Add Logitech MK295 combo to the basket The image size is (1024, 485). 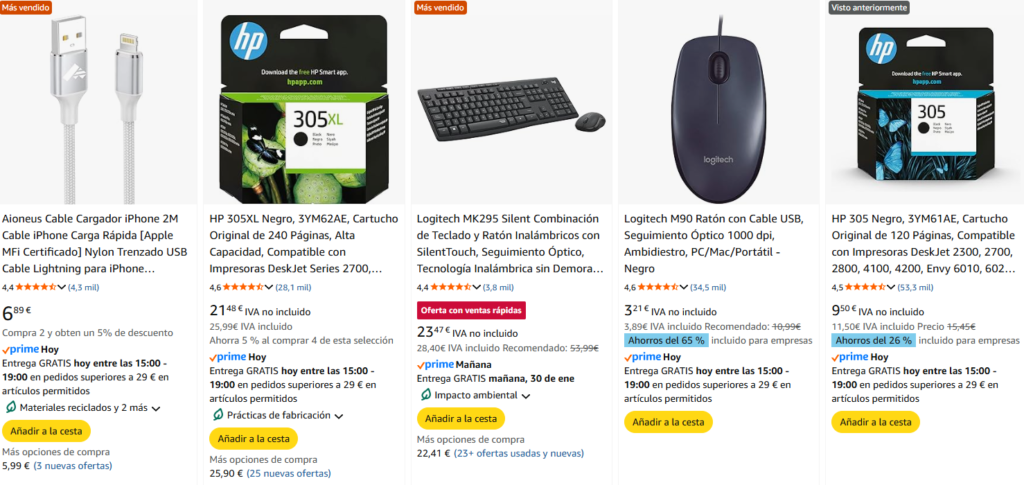(461, 418)
